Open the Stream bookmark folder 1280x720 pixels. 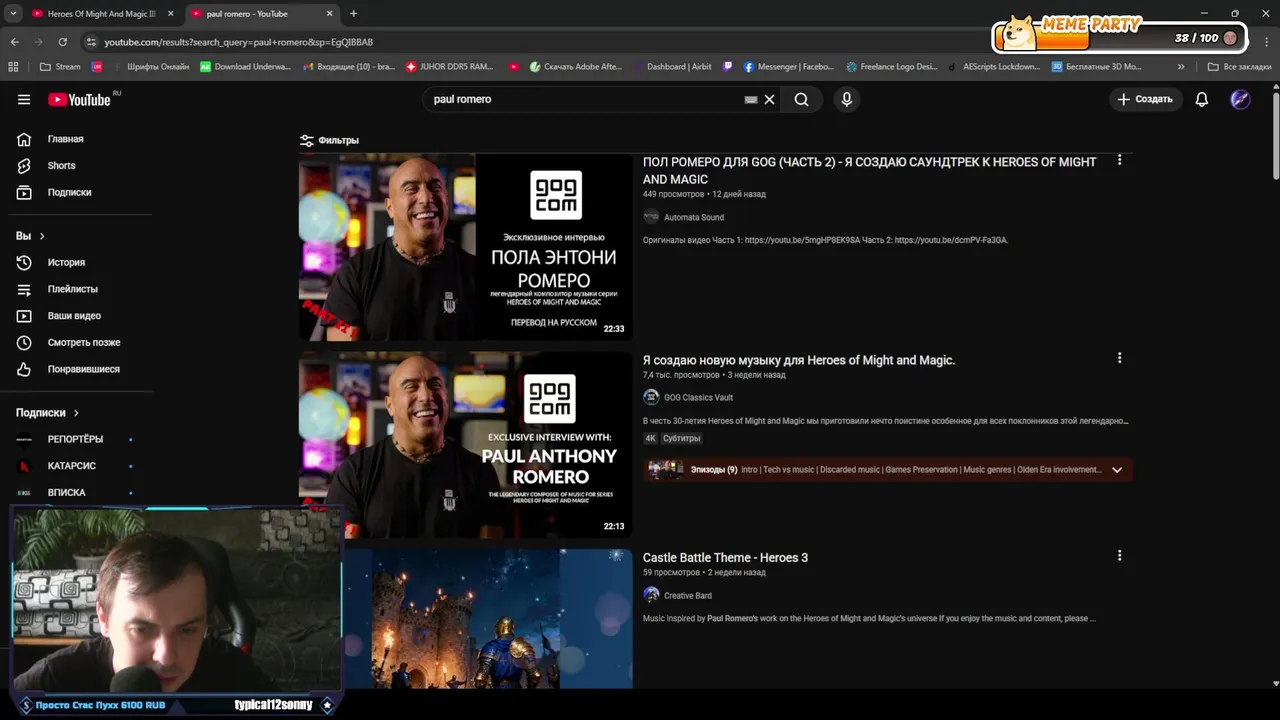(x=60, y=67)
